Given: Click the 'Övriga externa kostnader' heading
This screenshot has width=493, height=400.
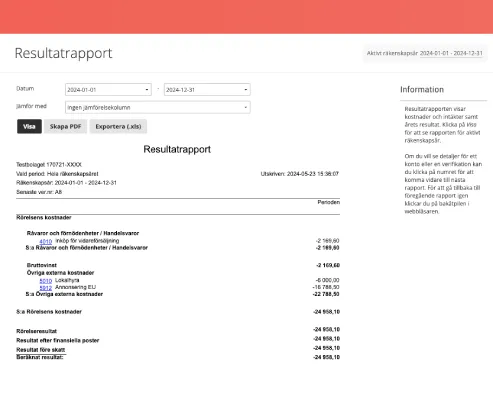Looking at the screenshot, I should (x=60, y=273).
